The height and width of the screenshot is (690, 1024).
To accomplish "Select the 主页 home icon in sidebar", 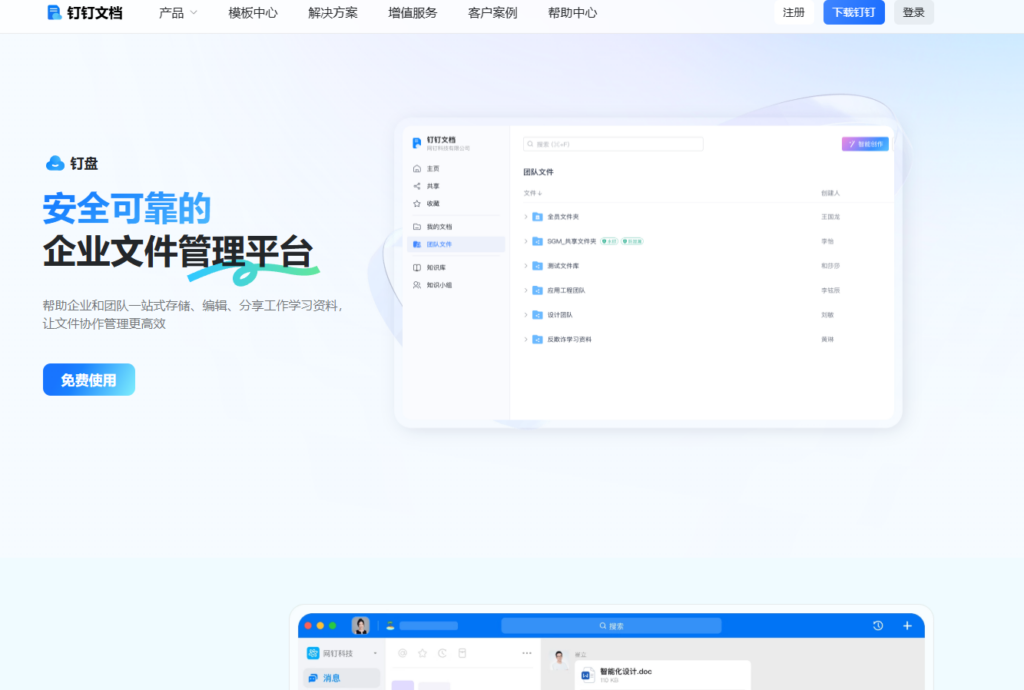I will tap(417, 167).
